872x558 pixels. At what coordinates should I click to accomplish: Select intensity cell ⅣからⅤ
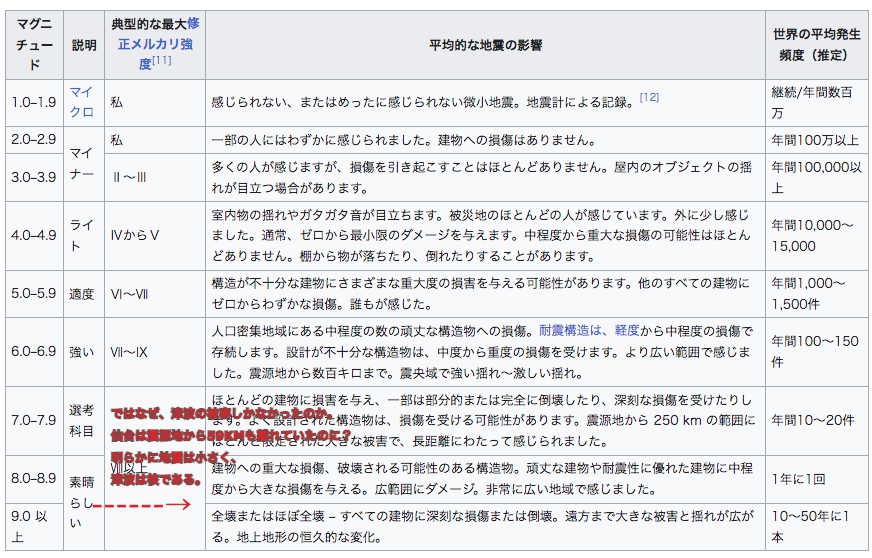pyautogui.click(x=155, y=235)
